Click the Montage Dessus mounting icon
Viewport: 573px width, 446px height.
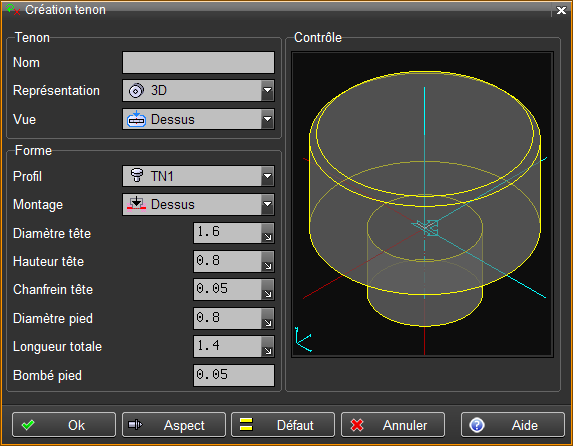click(x=136, y=204)
